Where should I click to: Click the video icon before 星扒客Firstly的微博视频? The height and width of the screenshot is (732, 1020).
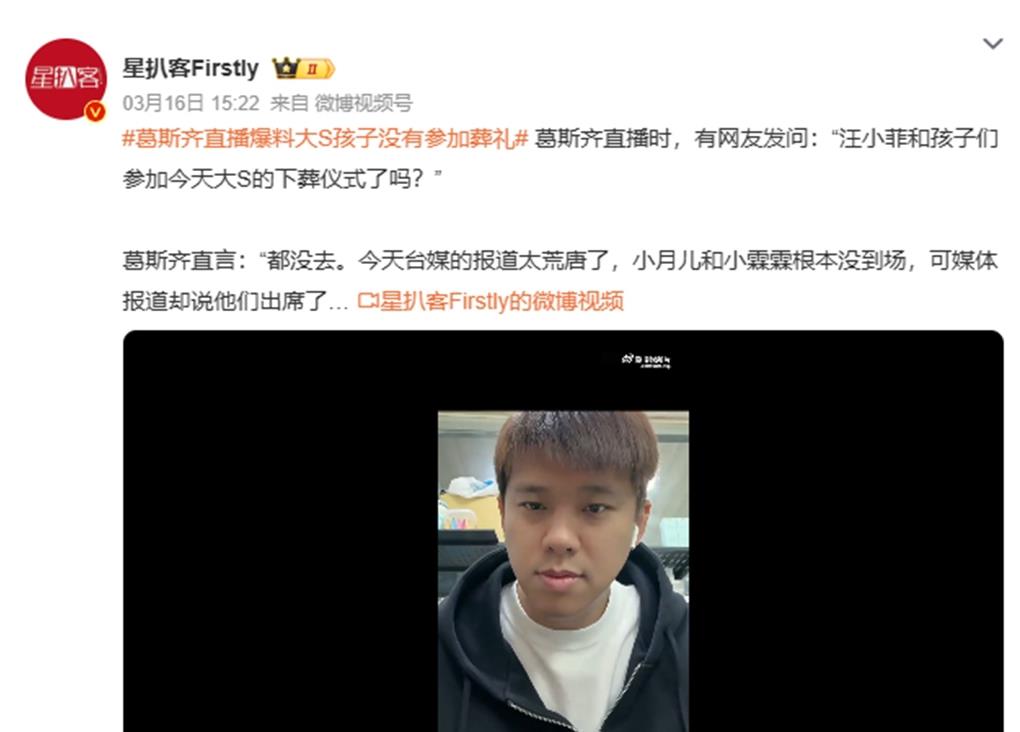(x=368, y=301)
